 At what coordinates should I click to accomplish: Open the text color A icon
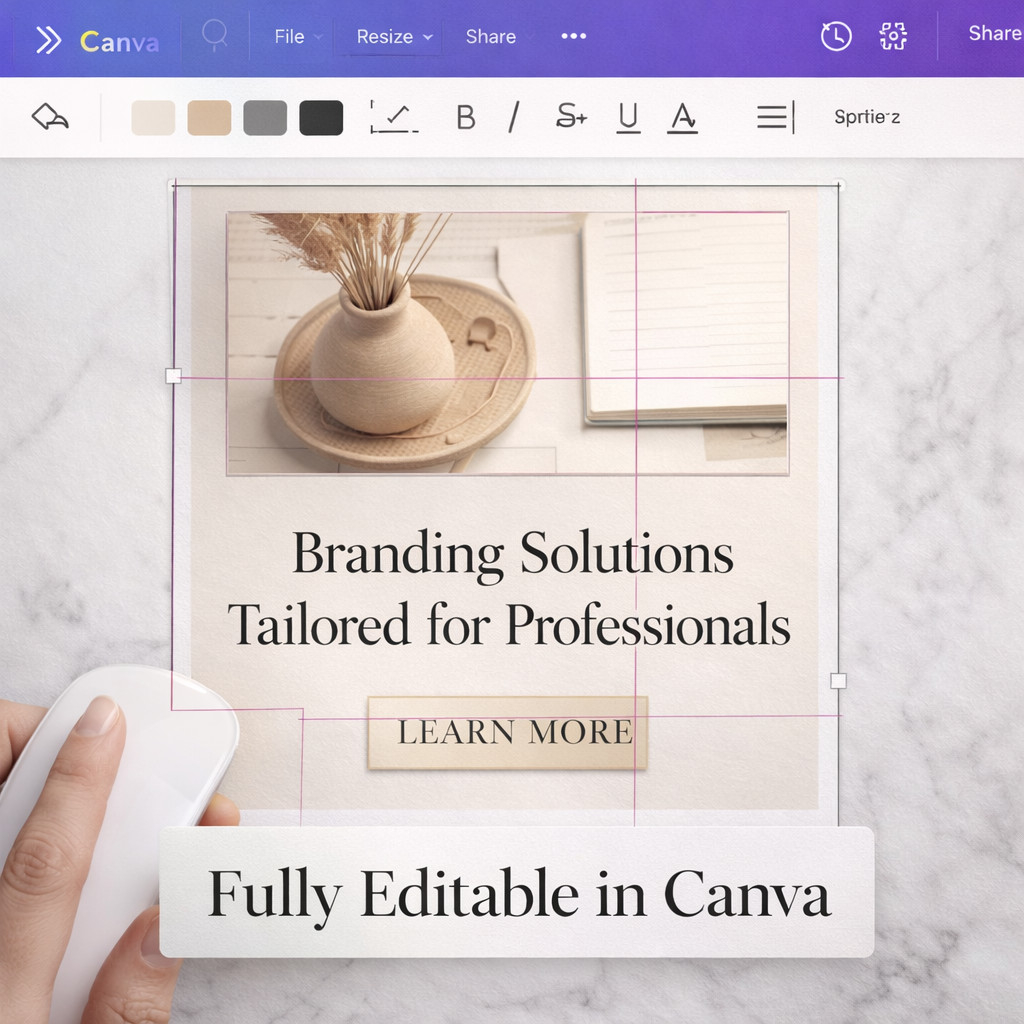(682, 118)
